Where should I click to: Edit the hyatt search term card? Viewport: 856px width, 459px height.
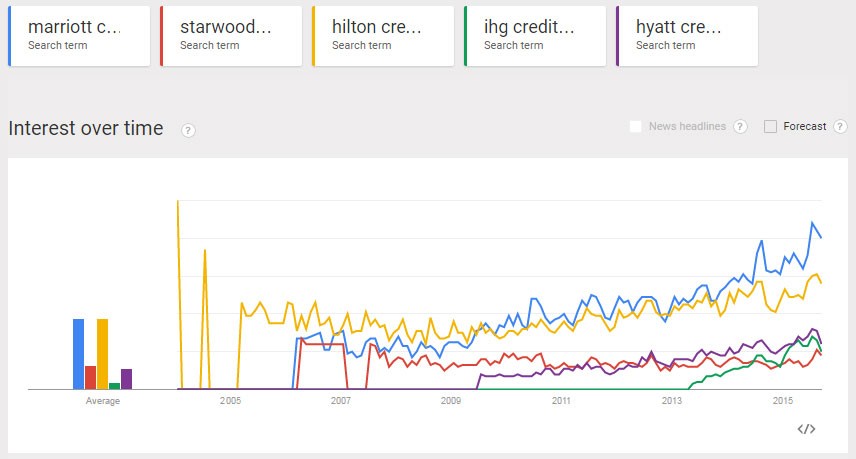(x=687, y=36)
